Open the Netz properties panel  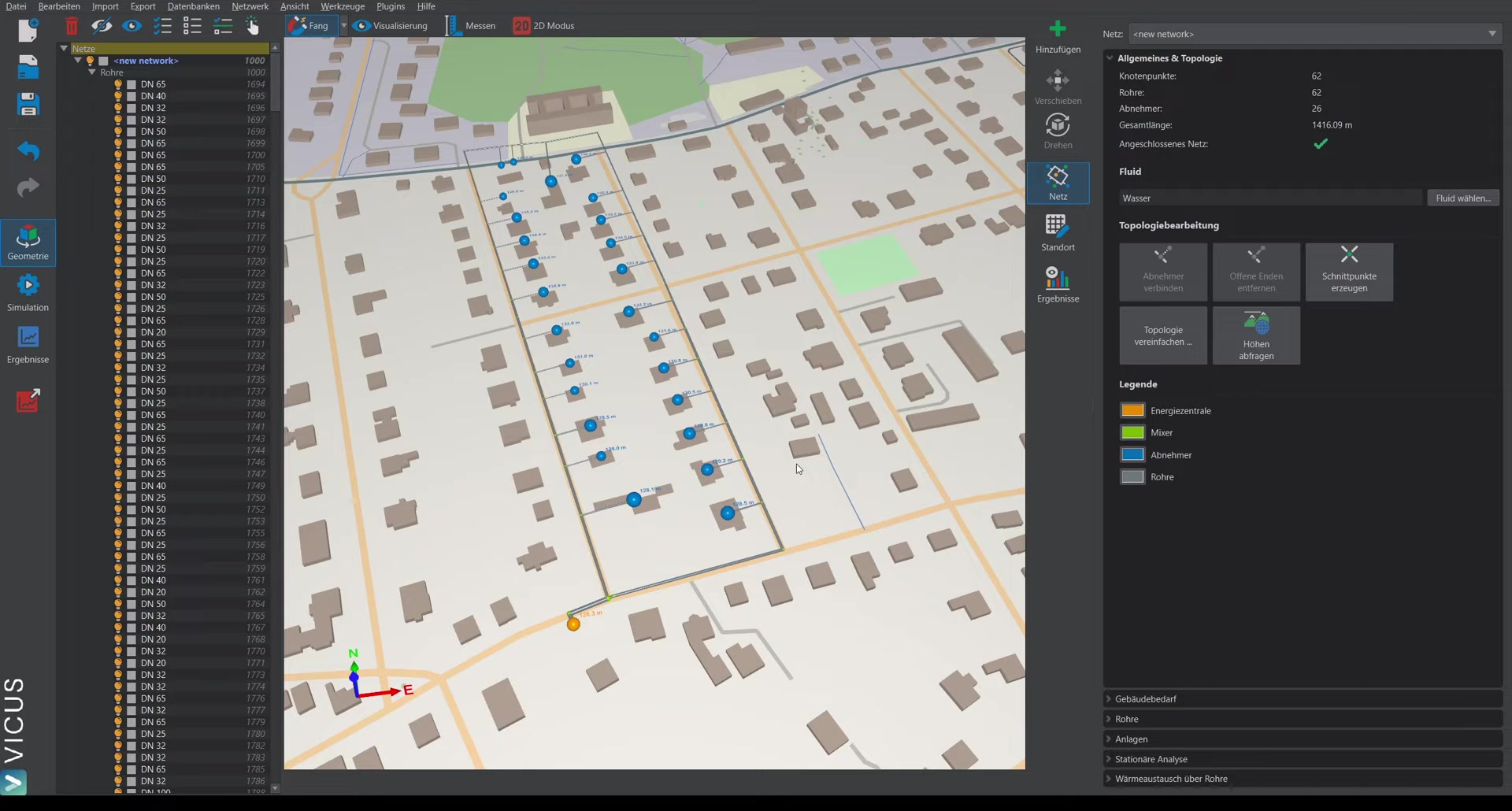click(x=1058, y=183)
